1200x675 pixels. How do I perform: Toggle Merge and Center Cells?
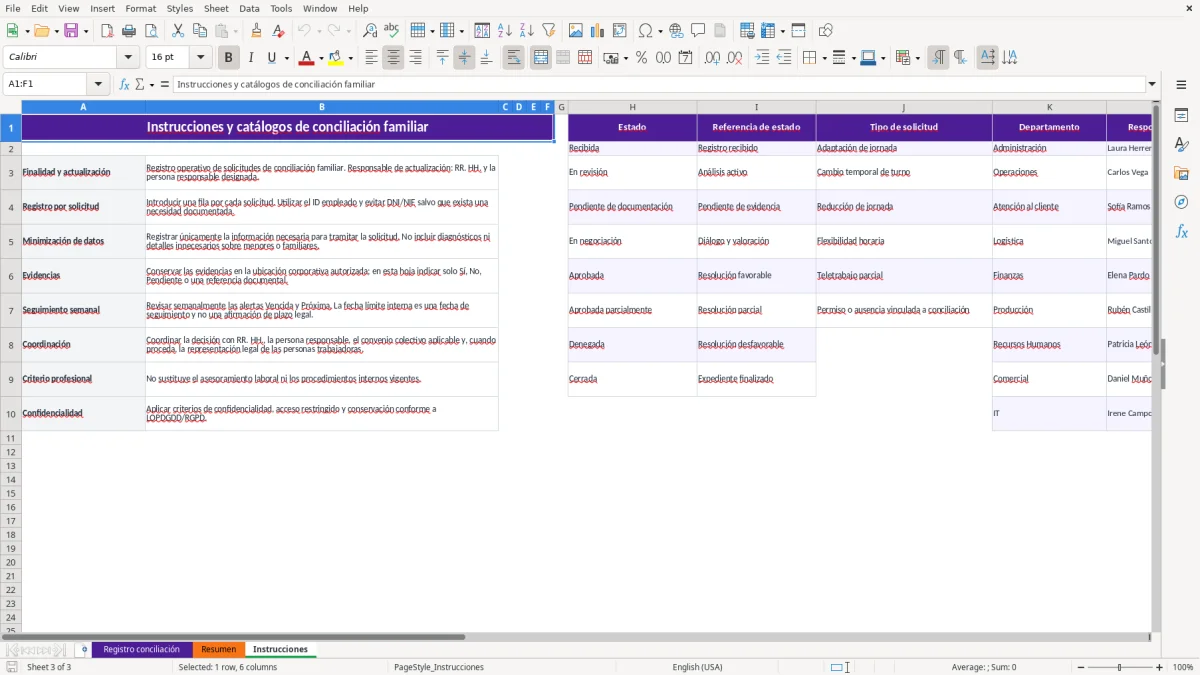coord(541,58)
